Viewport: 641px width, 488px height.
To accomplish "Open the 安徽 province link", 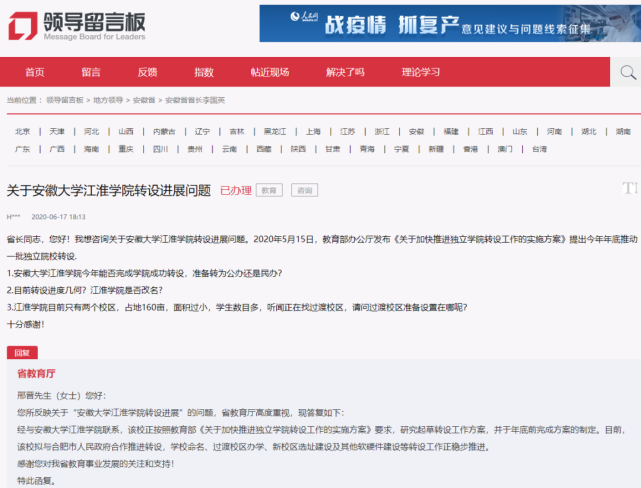I will 417,132.
